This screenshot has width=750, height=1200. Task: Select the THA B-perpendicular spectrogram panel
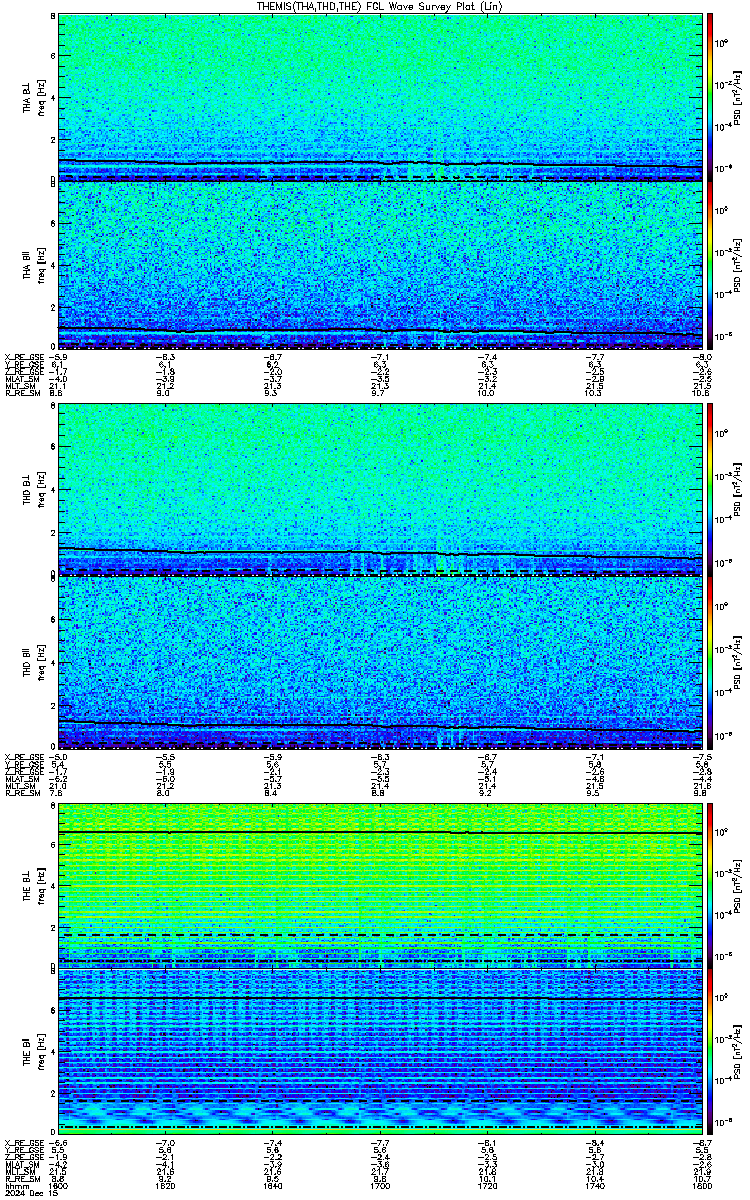tap(380, 97)
